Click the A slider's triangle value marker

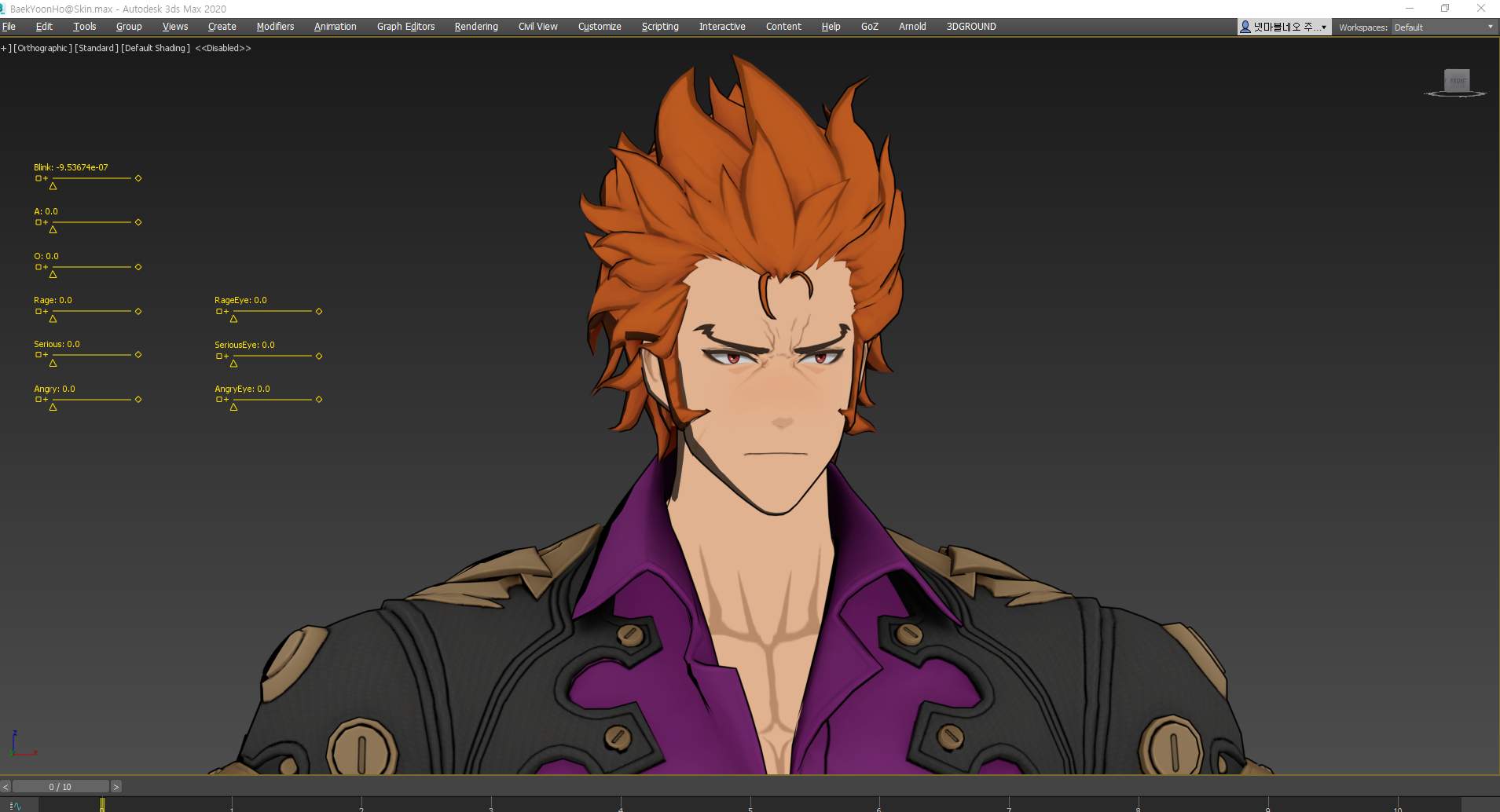pyautogui.click(x=53, y=230)
